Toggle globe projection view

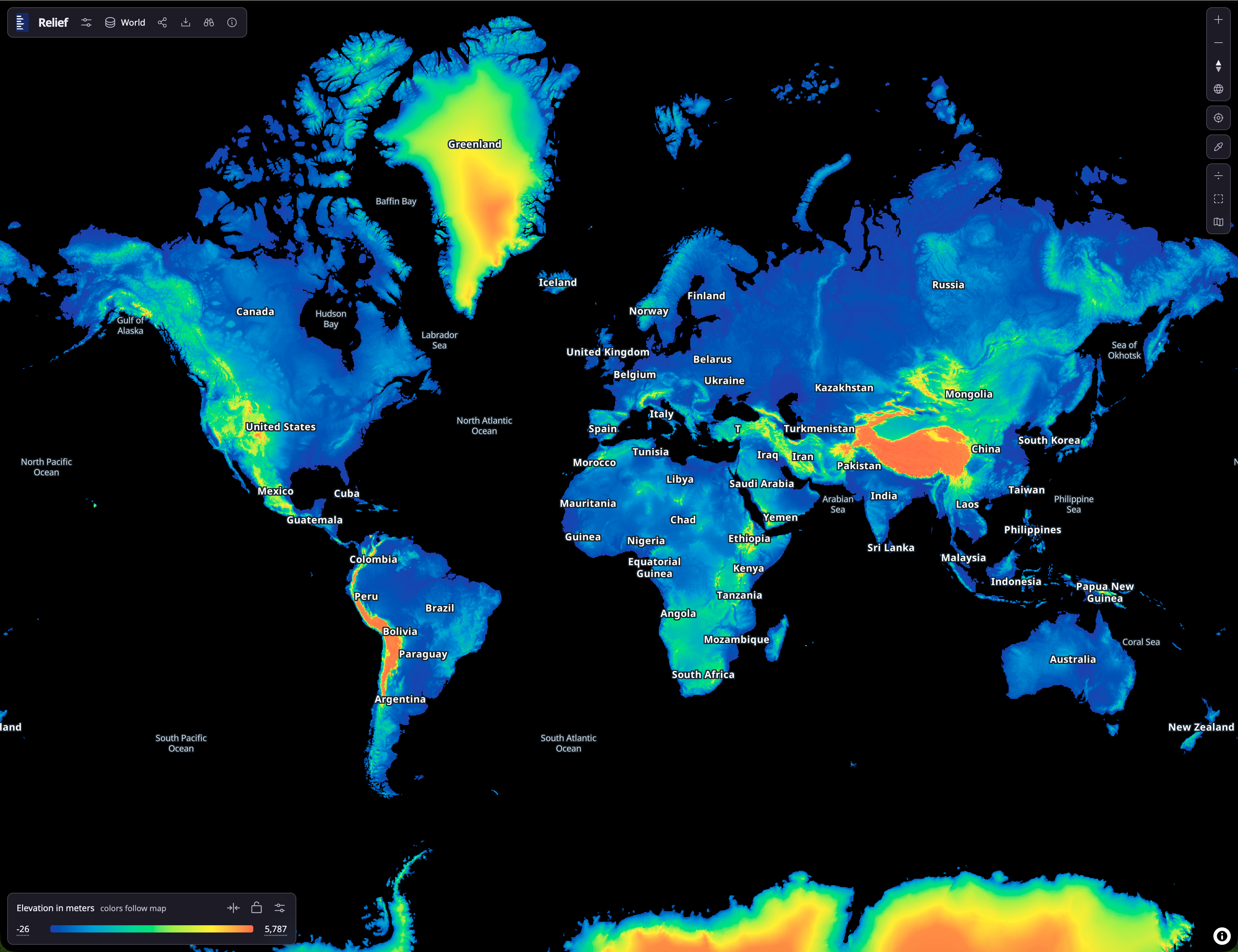tap(1218, 90)
